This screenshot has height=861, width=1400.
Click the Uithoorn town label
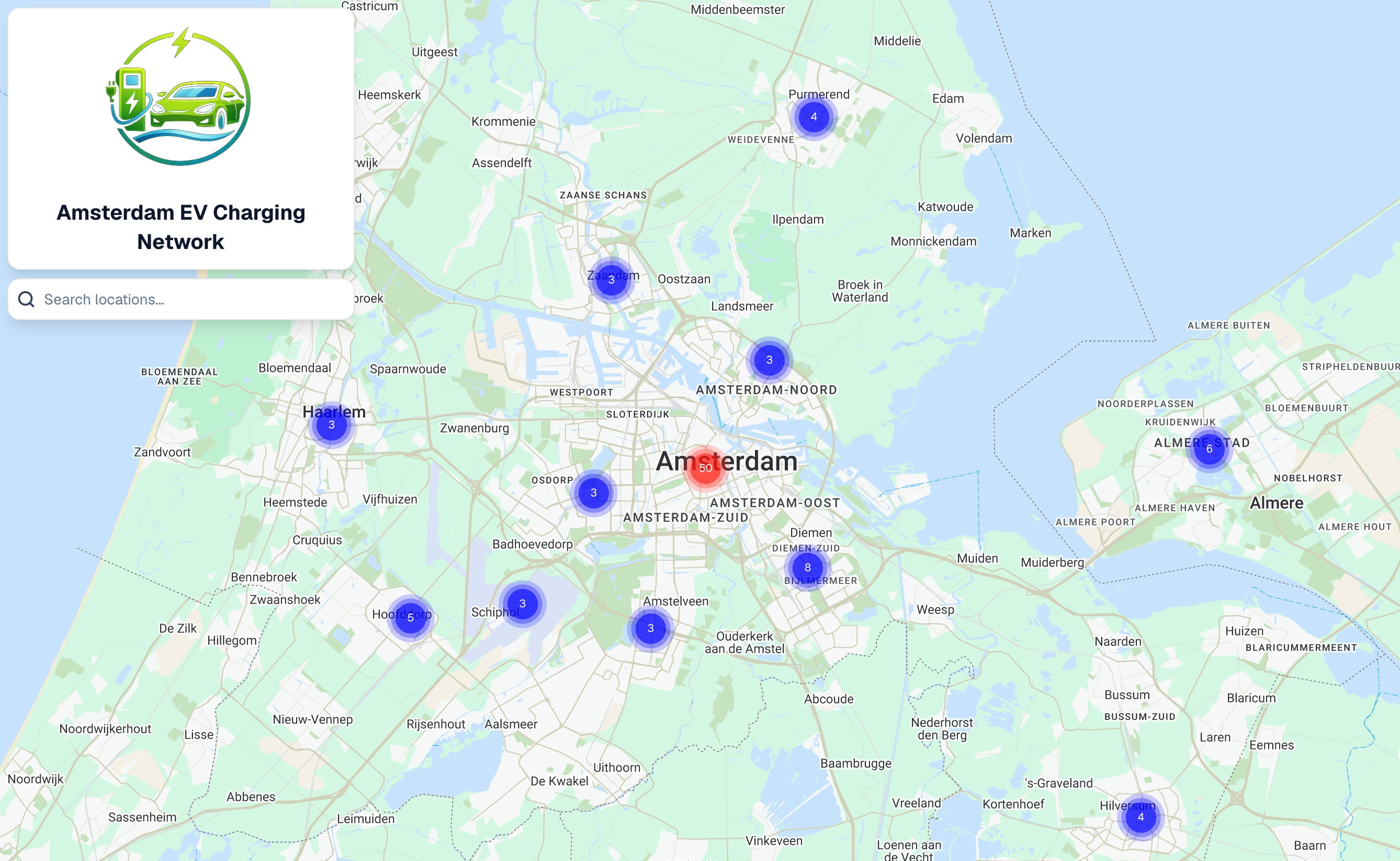pyautogui.click(x=617, y=767)
